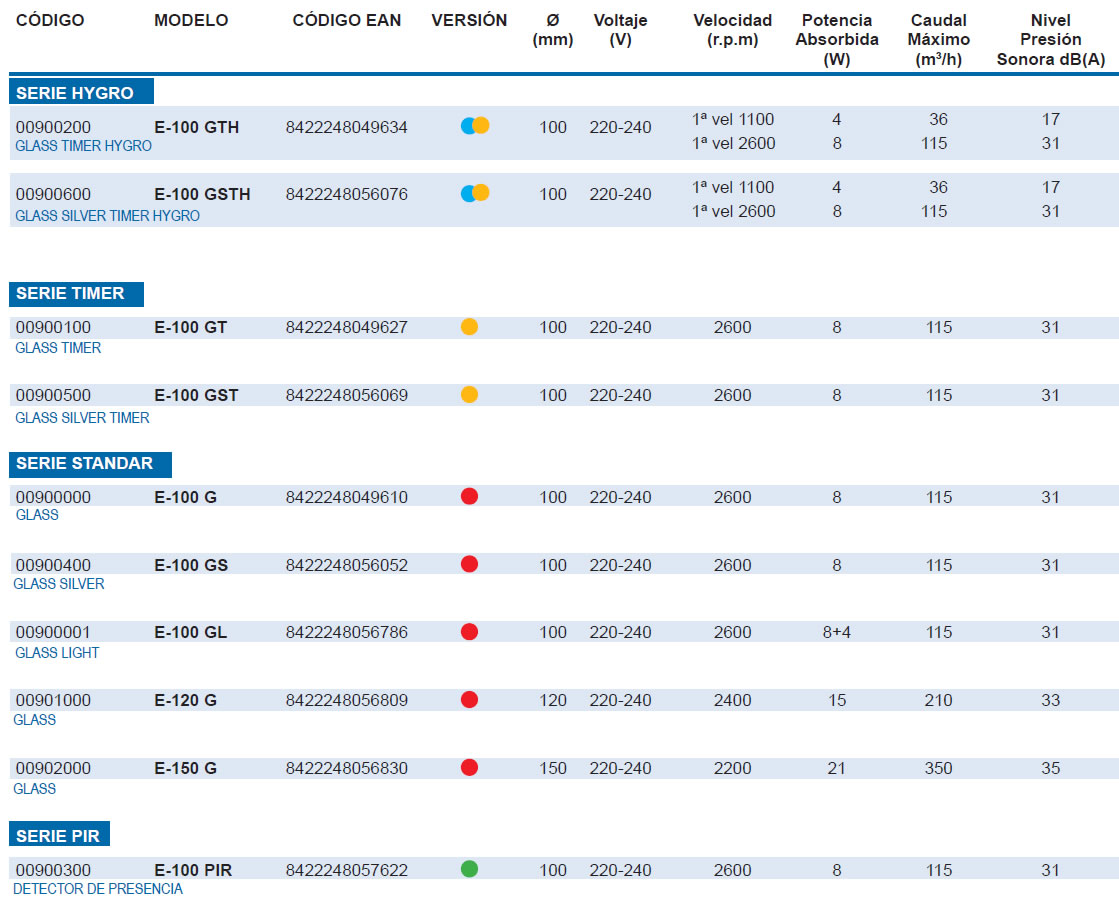
Task: Click product code 00900500
Action: pos(54,395)
